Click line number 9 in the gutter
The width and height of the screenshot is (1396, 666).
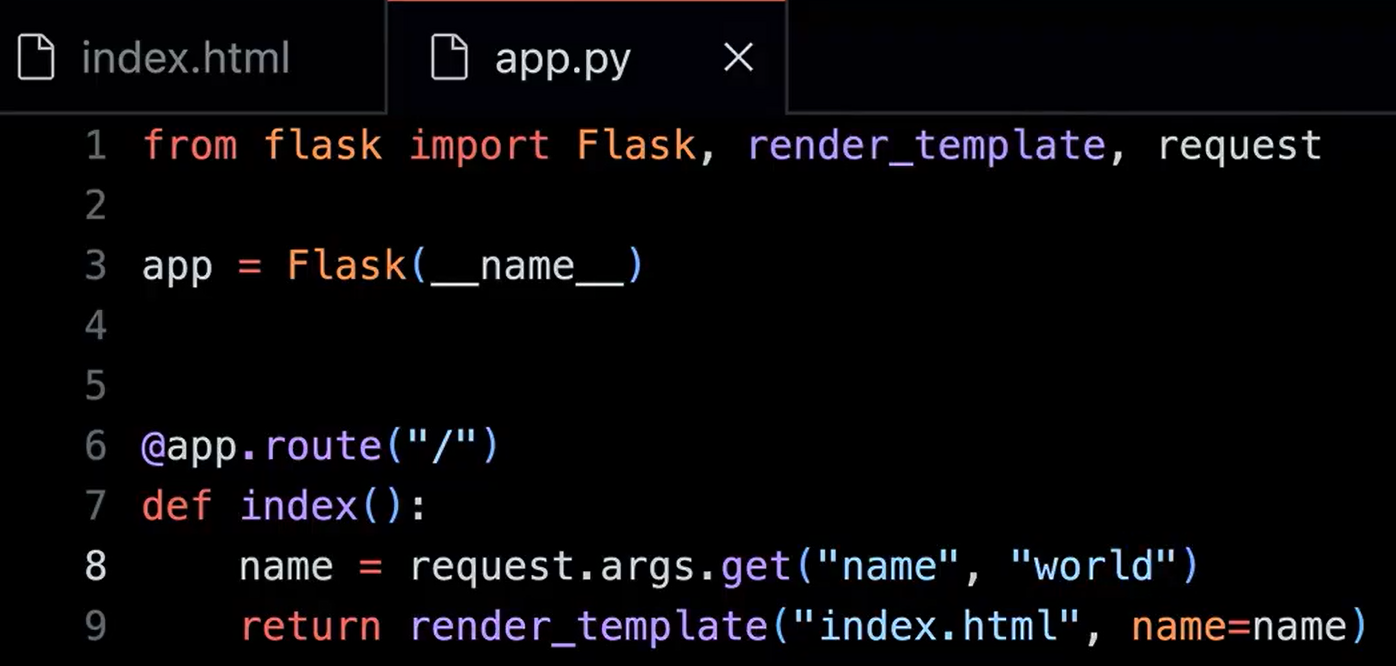click(x=95, y=626)
